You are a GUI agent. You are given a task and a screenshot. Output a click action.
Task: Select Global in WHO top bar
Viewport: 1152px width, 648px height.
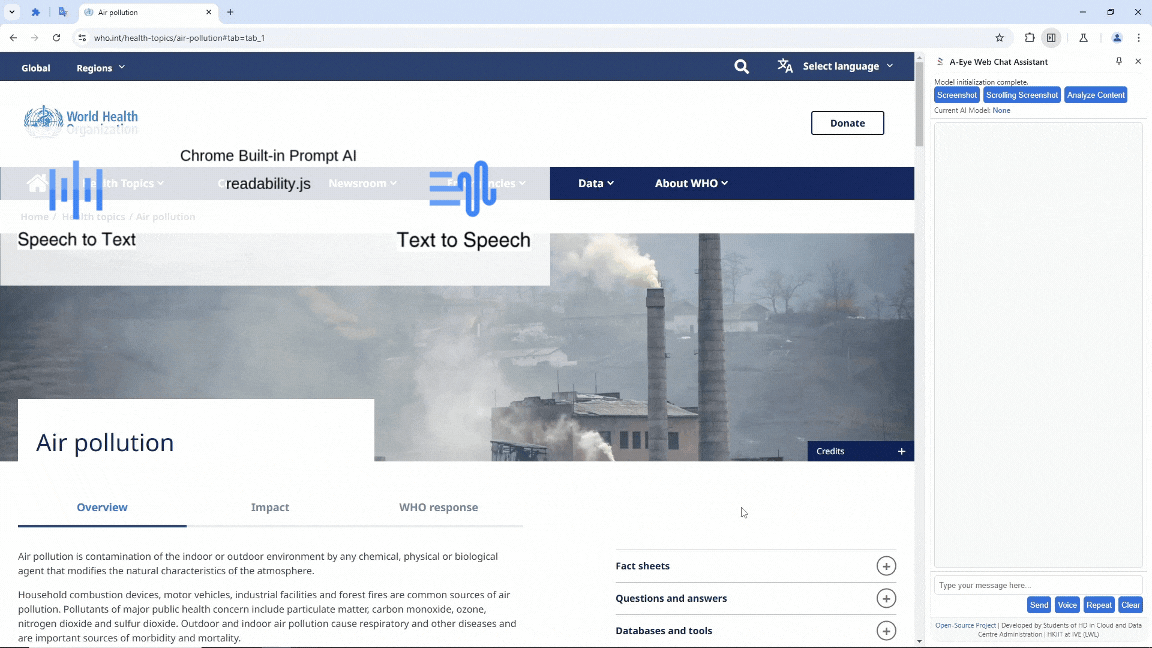36,68
